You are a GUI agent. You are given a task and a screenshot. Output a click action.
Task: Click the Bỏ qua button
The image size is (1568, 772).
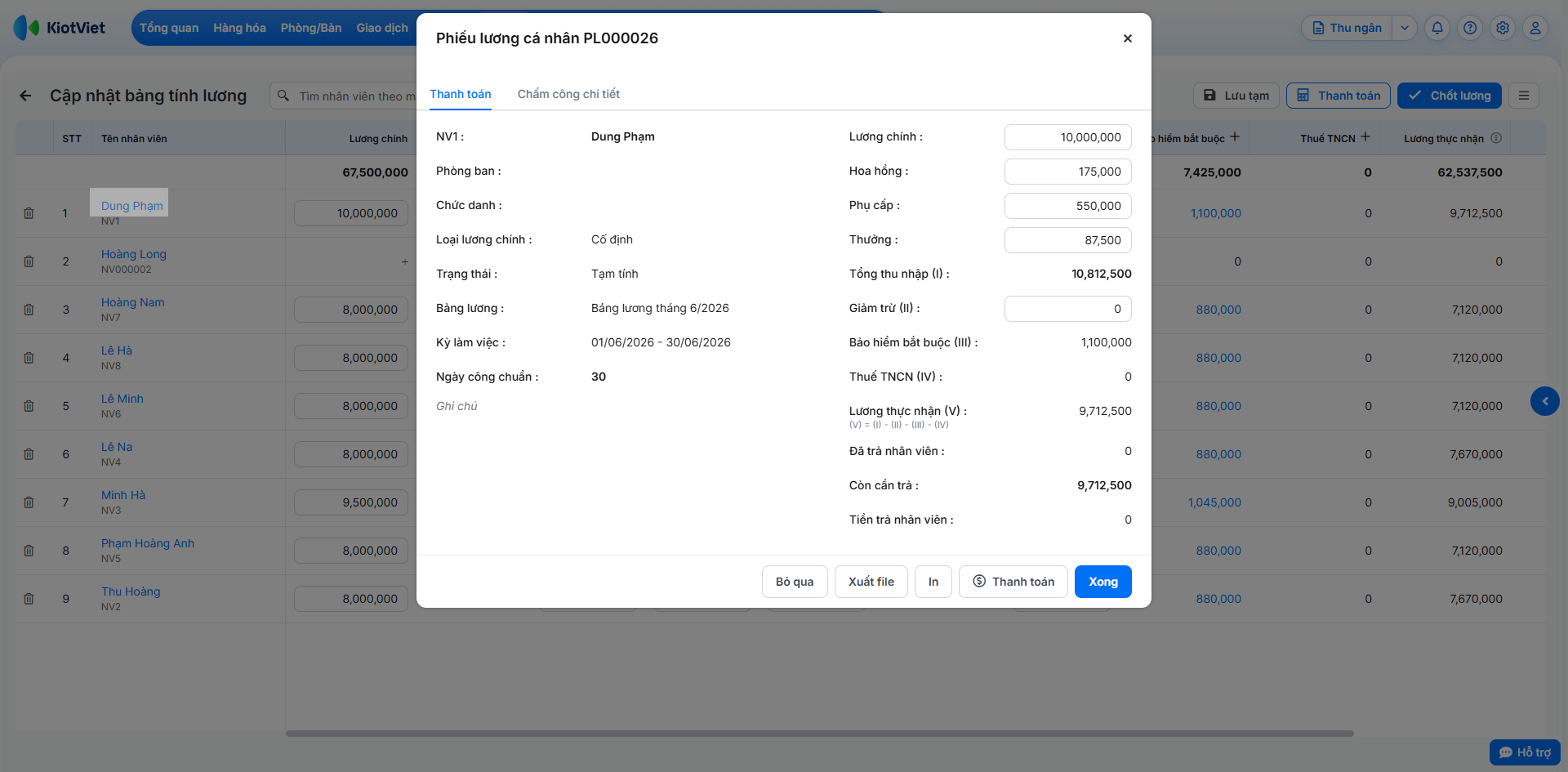[x=795, y=582]
